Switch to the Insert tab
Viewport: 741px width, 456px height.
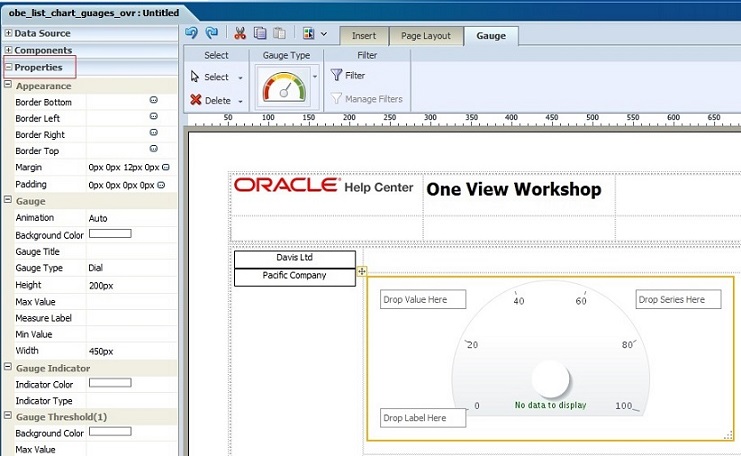[x=363, y=36]
